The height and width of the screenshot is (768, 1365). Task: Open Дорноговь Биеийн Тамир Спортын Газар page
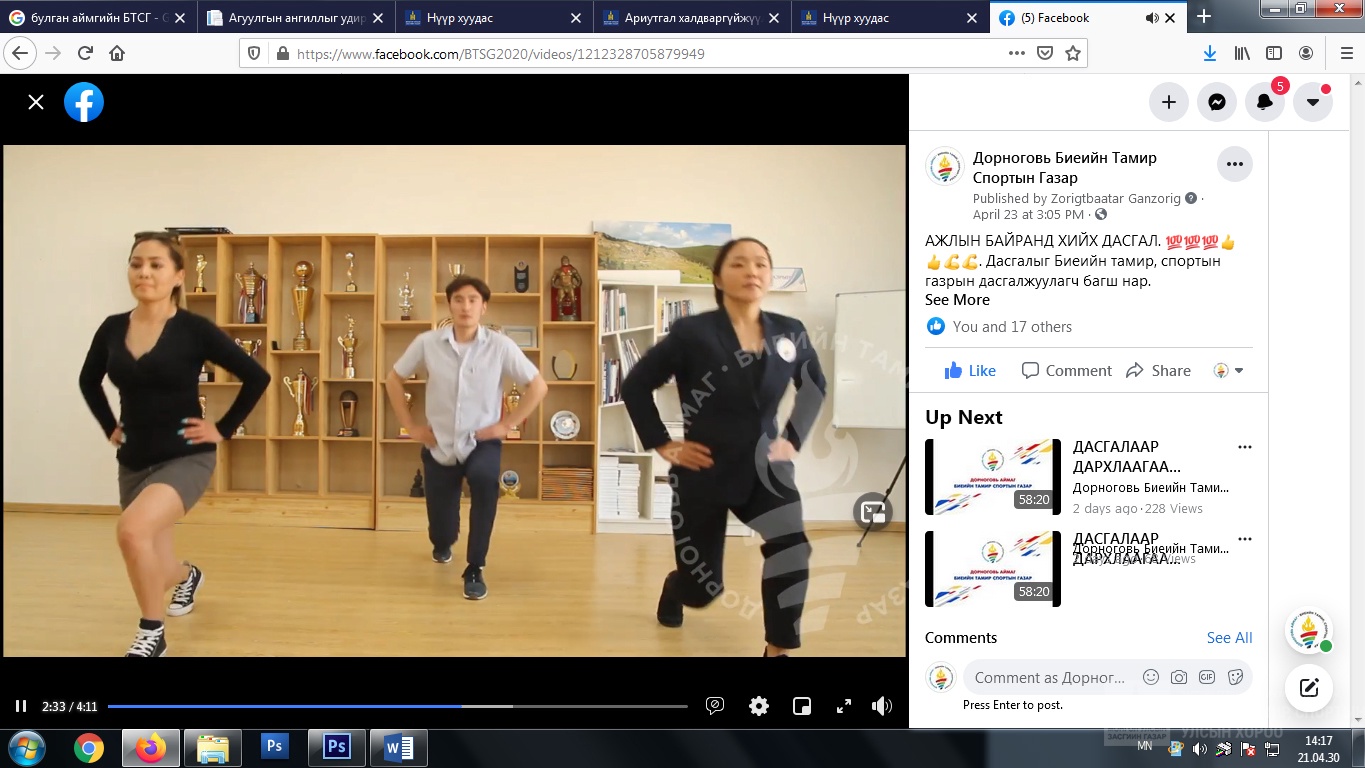[1065, 167]
